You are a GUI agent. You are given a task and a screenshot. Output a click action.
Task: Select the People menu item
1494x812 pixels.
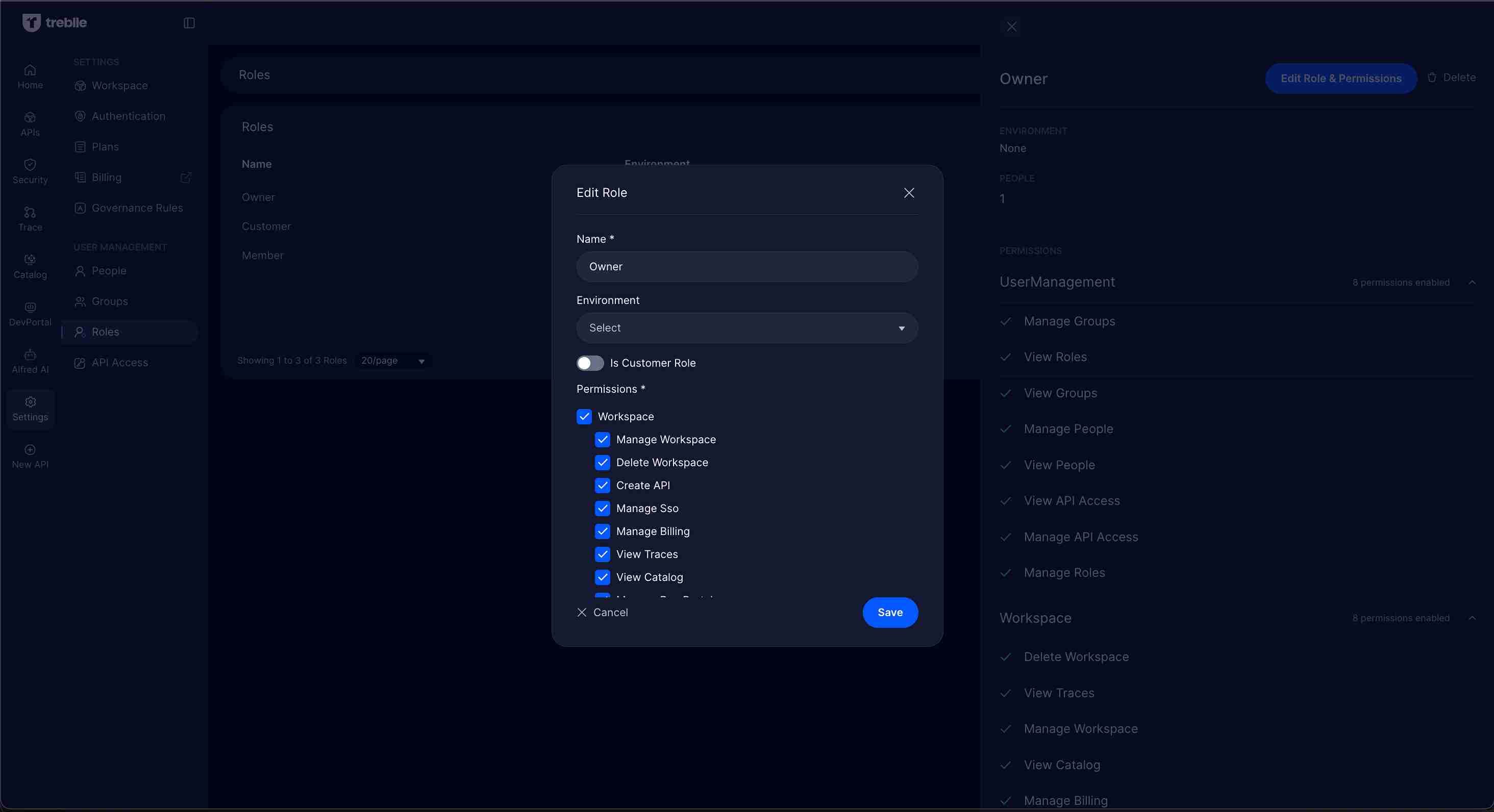[x=109, y=271]
